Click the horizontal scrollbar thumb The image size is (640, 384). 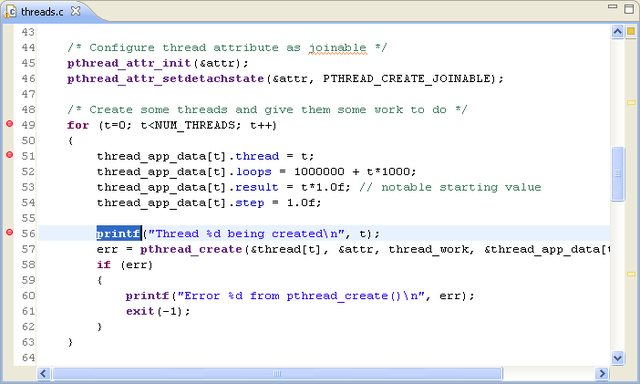[x=277, y=373]
